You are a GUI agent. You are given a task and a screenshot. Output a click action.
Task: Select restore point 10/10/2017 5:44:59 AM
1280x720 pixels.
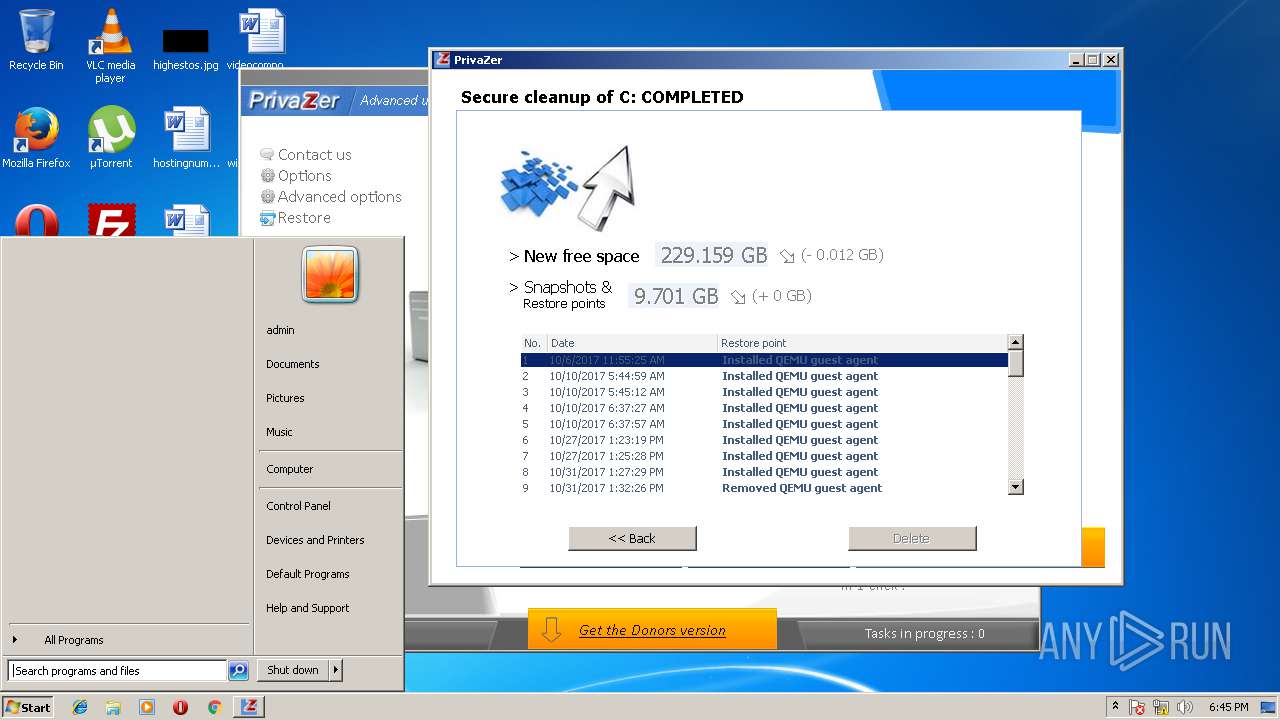tap(764, 376)
